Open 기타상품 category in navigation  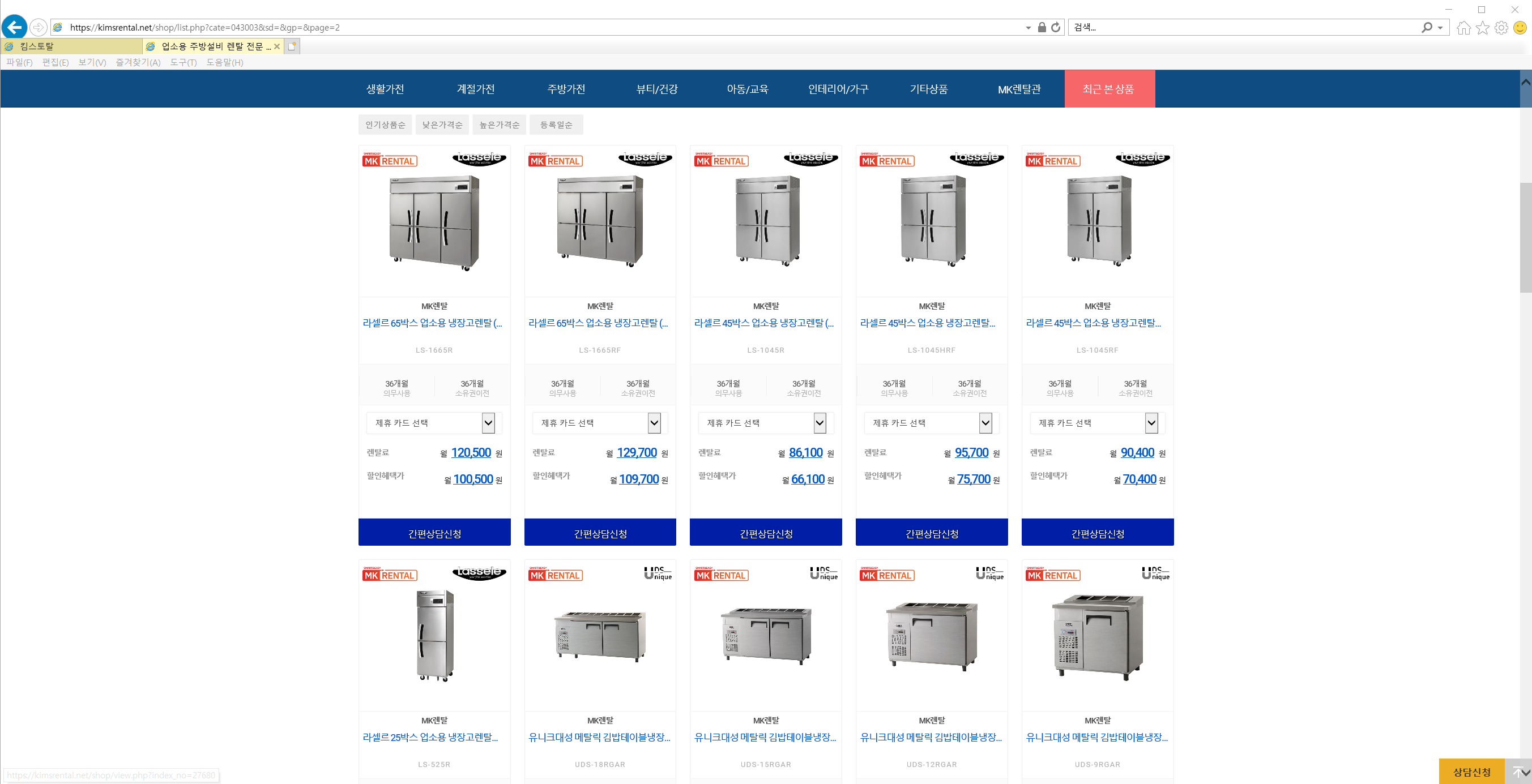[928, 89]
